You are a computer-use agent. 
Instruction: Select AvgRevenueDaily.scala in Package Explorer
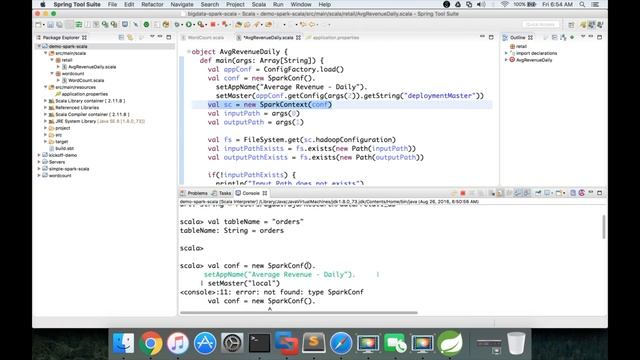point(92,67)
